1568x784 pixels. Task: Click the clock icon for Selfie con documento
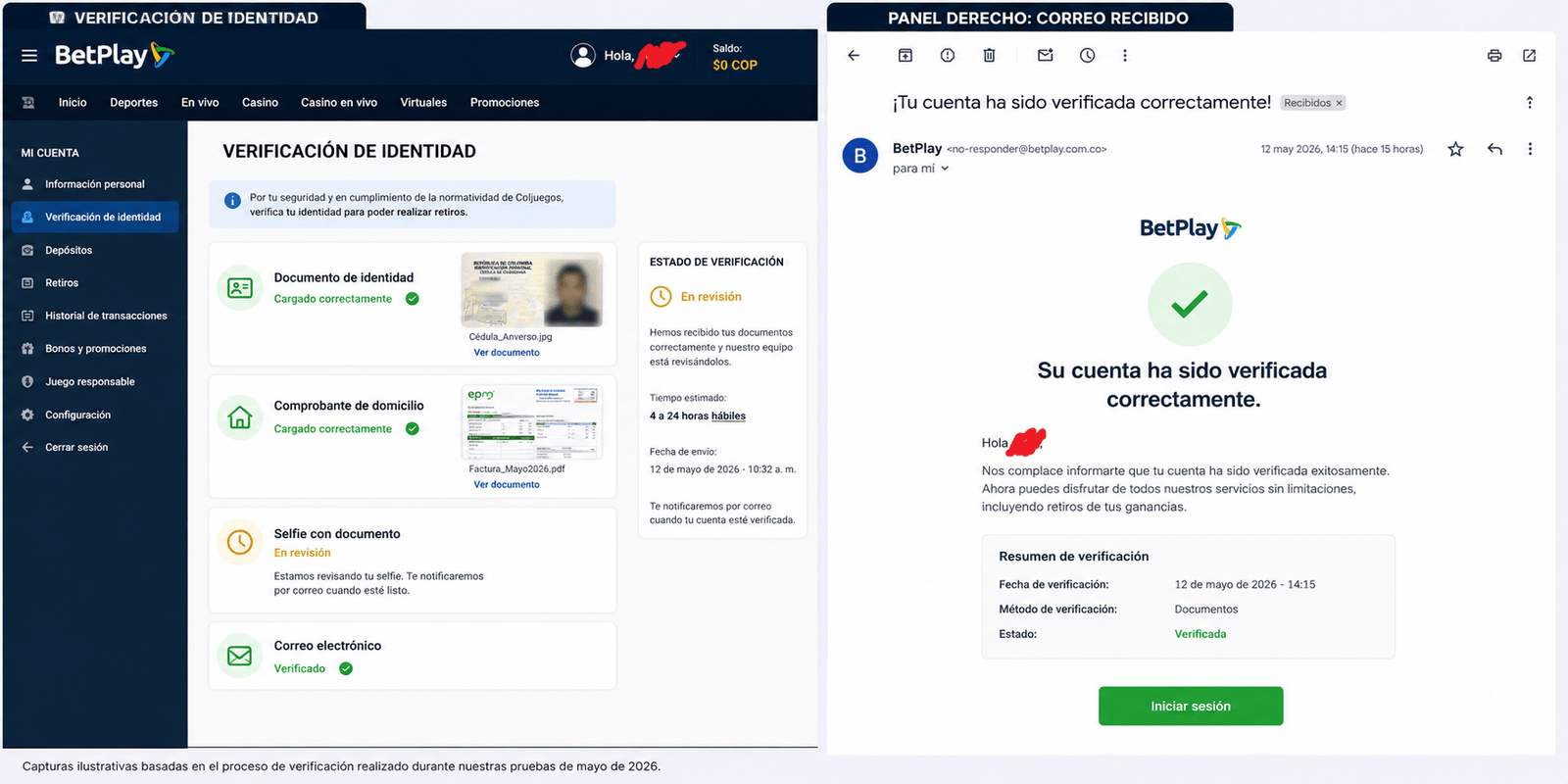[240, 542]
